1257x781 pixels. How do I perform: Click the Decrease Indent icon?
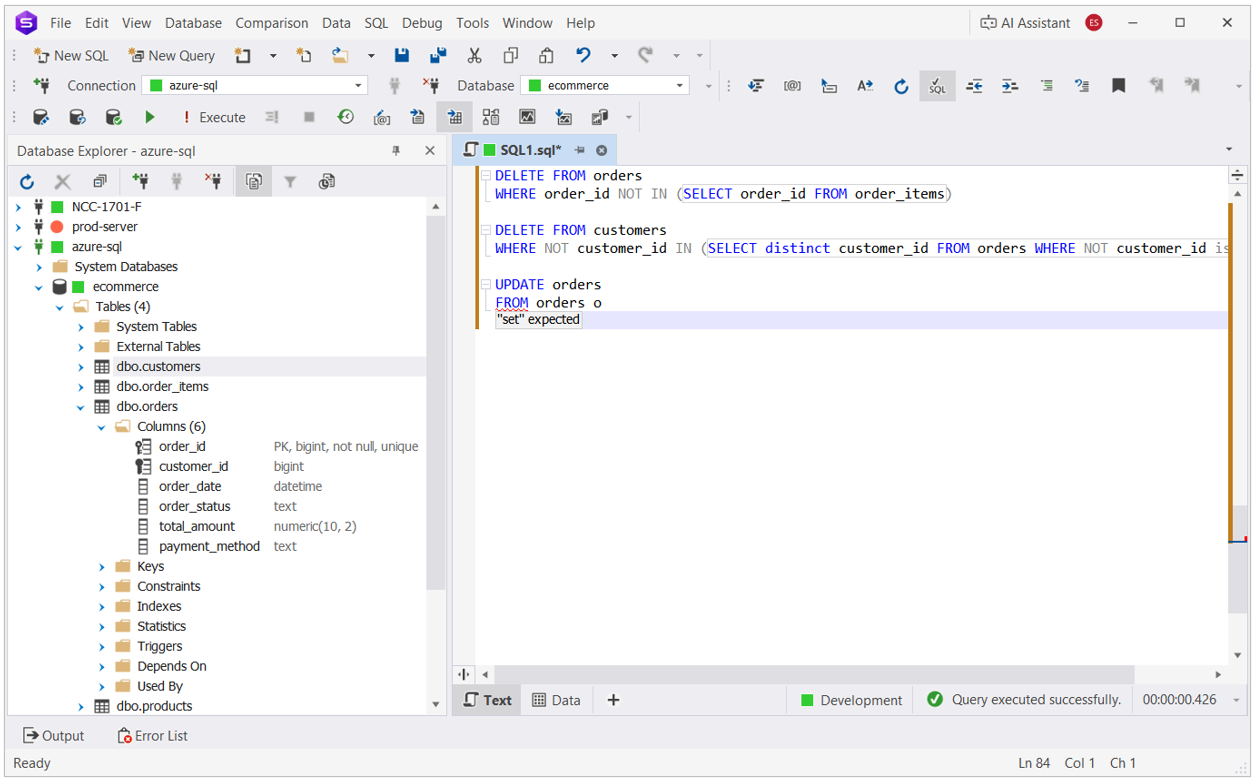tap(974, 86)
